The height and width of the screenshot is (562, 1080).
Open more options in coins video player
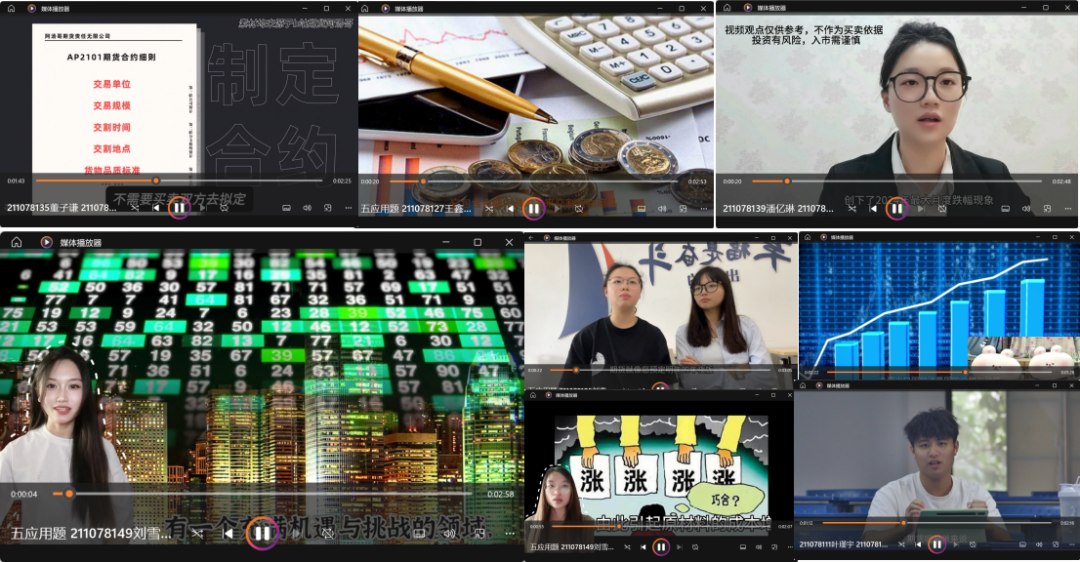tap(703, 208)
